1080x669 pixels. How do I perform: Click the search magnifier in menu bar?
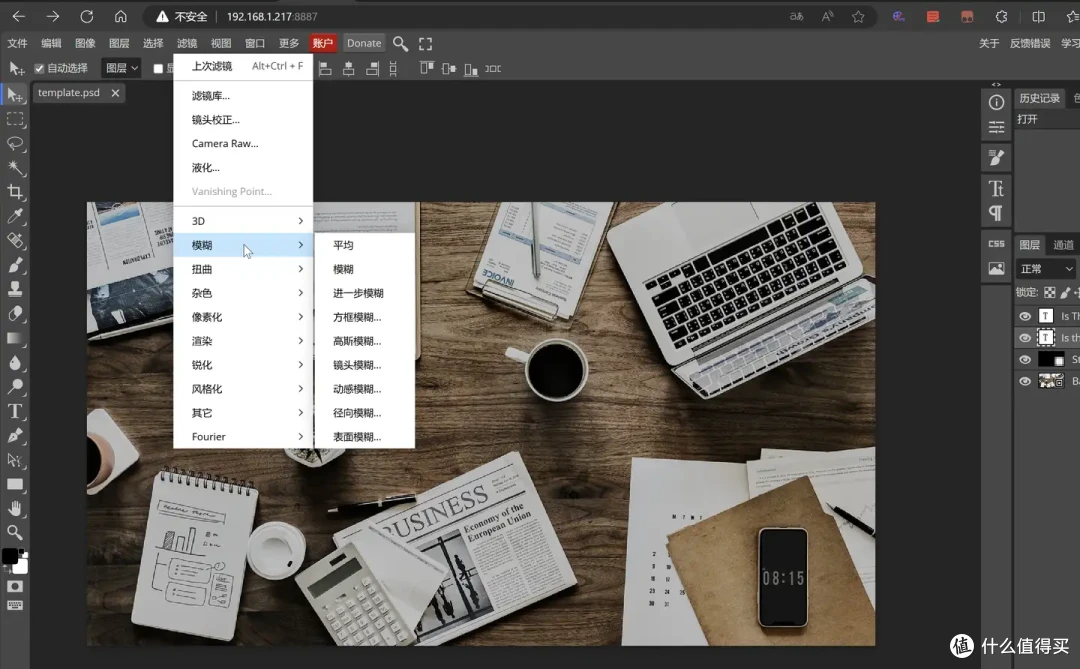(x=400, y=44)
